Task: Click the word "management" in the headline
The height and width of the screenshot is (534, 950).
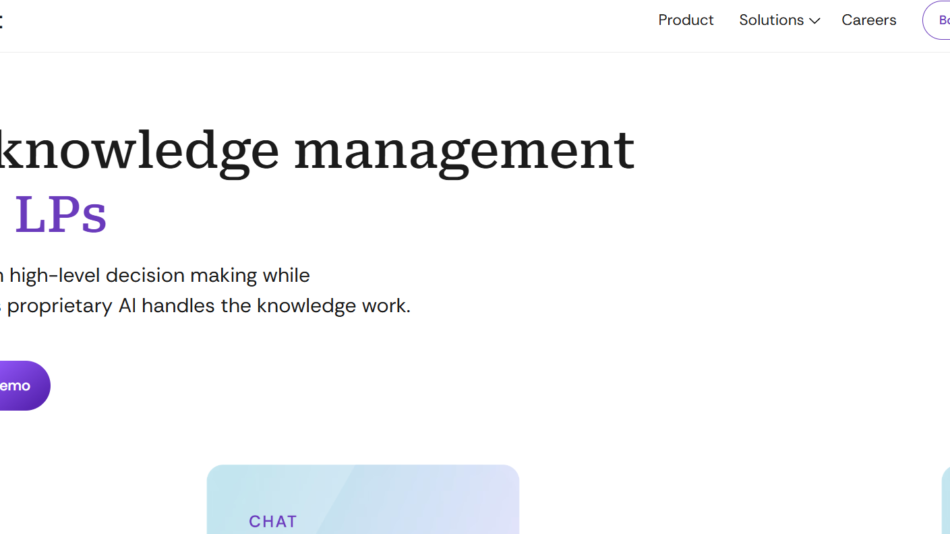Action: pos(464,150)
